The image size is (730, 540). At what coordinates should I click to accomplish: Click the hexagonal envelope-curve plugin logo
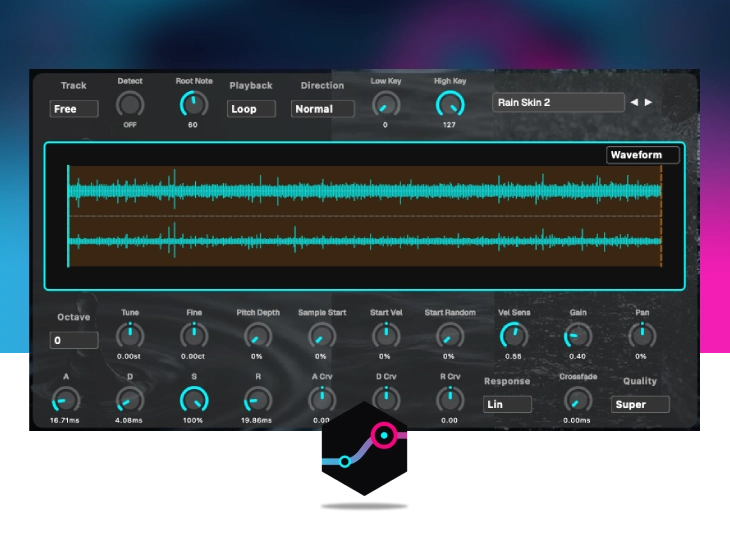pos(365,449)
